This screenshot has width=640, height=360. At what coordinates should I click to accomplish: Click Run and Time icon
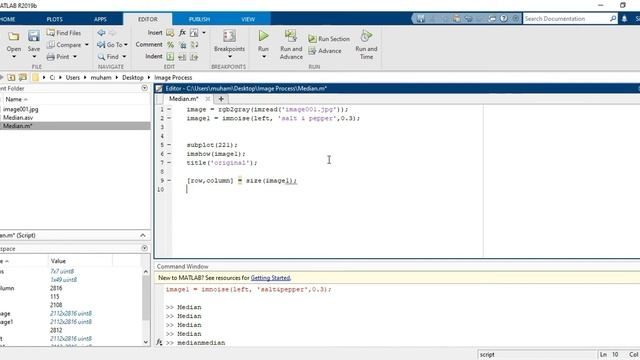(x=366, y=36)
